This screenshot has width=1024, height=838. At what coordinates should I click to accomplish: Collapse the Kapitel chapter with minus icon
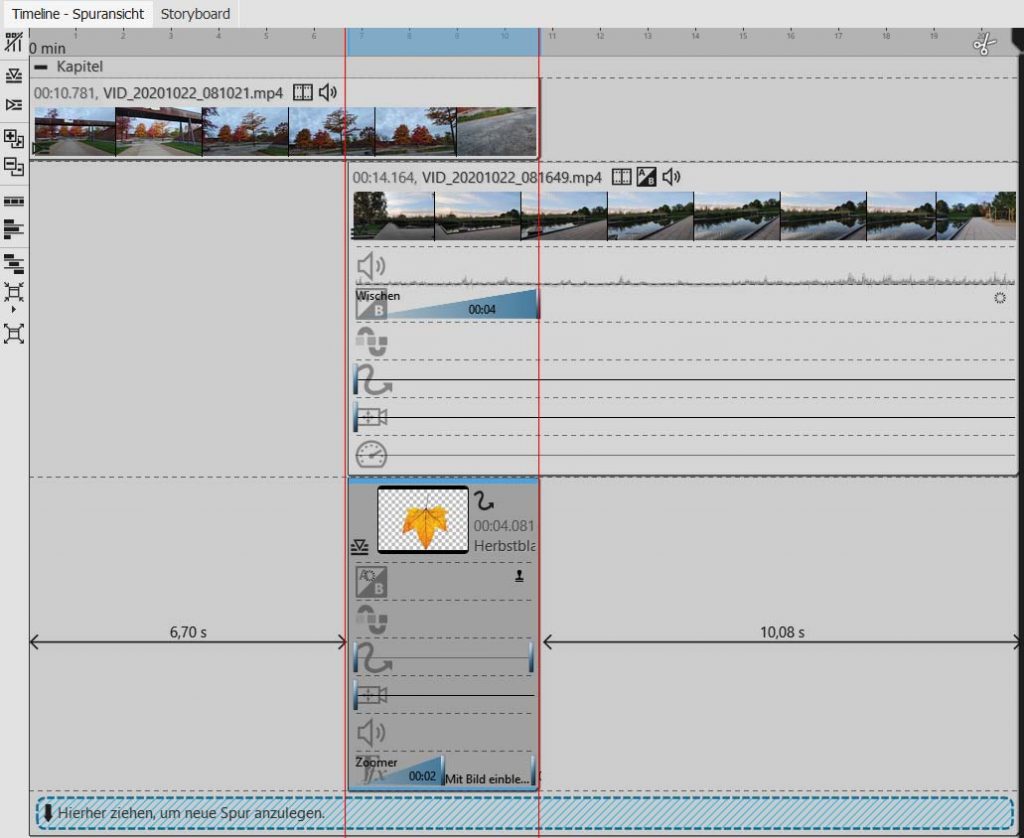click(40, 66)
